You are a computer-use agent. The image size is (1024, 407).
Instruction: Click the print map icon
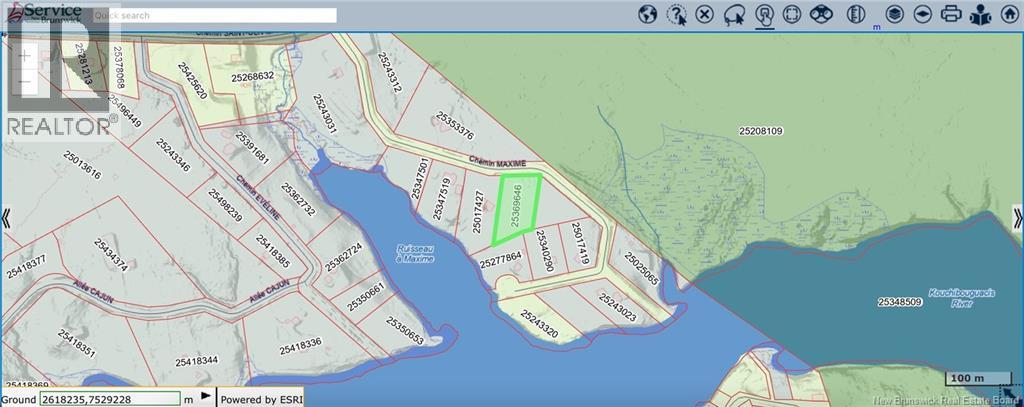click(951, 14)
